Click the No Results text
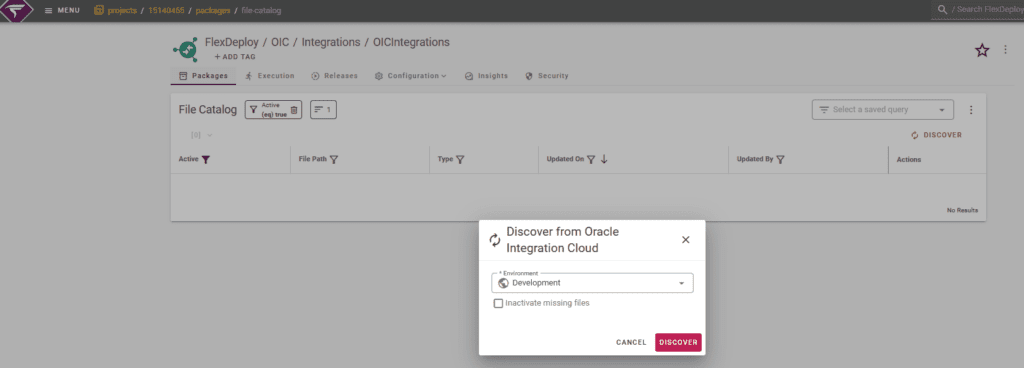 coord(962,210)
